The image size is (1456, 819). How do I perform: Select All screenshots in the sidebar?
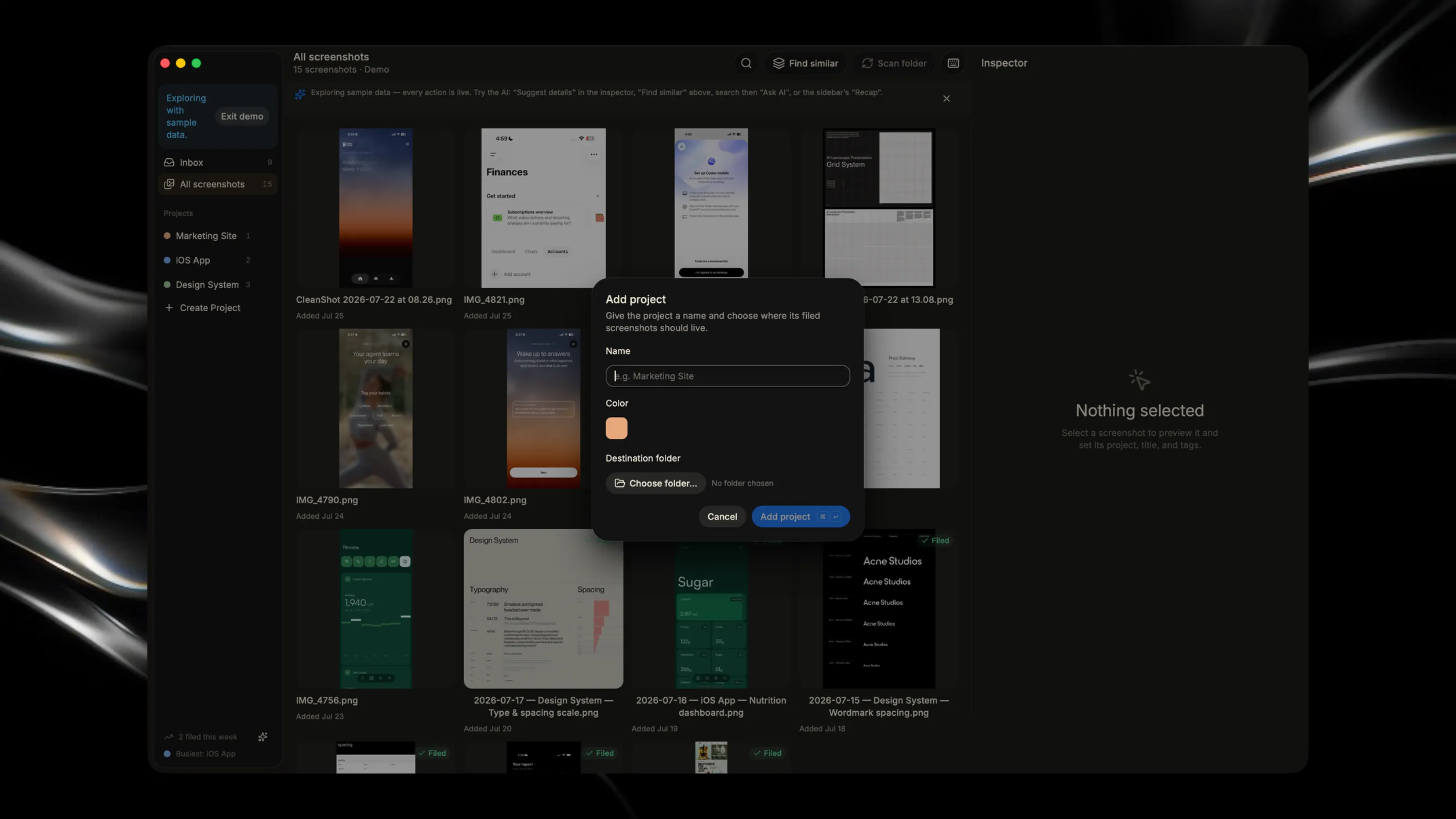tap(218, 184)
